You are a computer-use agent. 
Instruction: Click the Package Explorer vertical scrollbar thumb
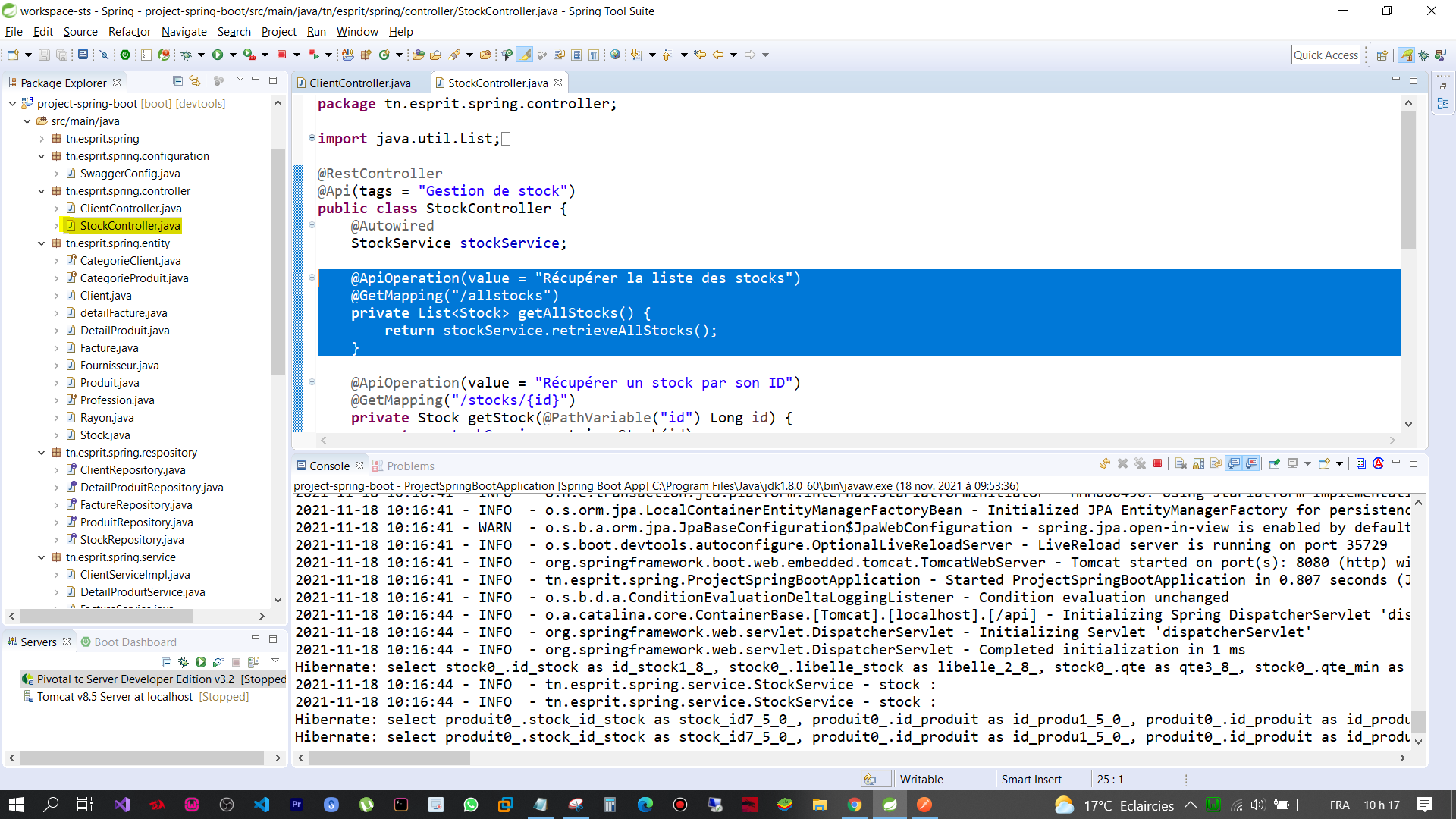pyautogui.click(x=278, y=262)
